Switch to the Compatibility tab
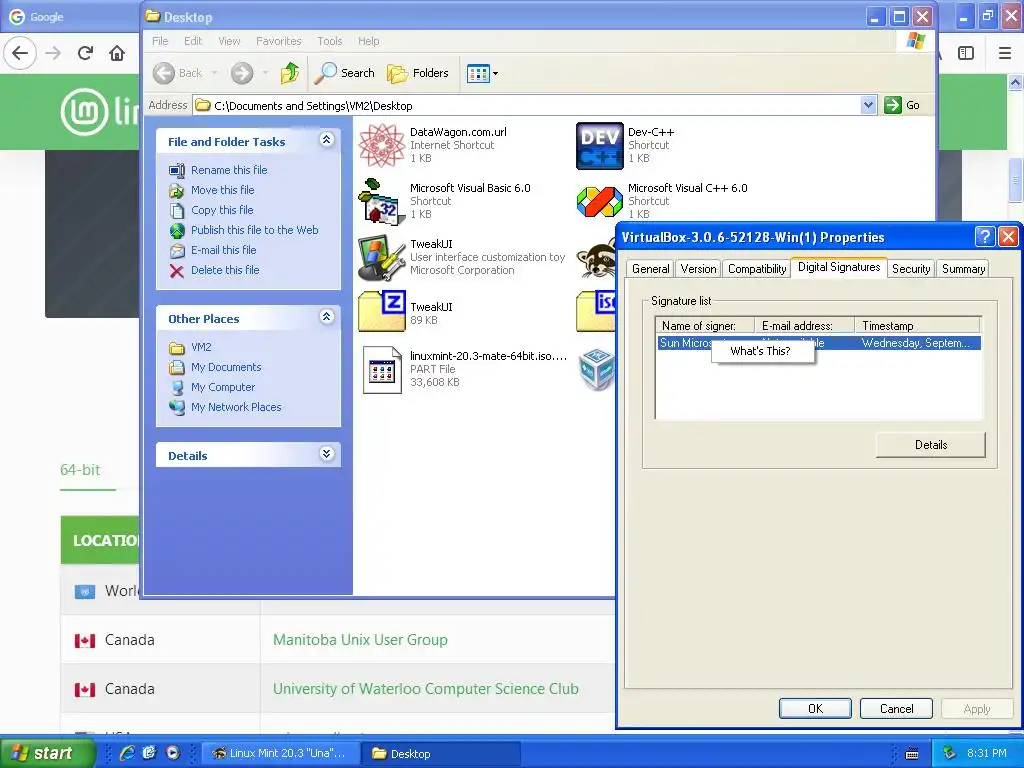 pos(757,269)
